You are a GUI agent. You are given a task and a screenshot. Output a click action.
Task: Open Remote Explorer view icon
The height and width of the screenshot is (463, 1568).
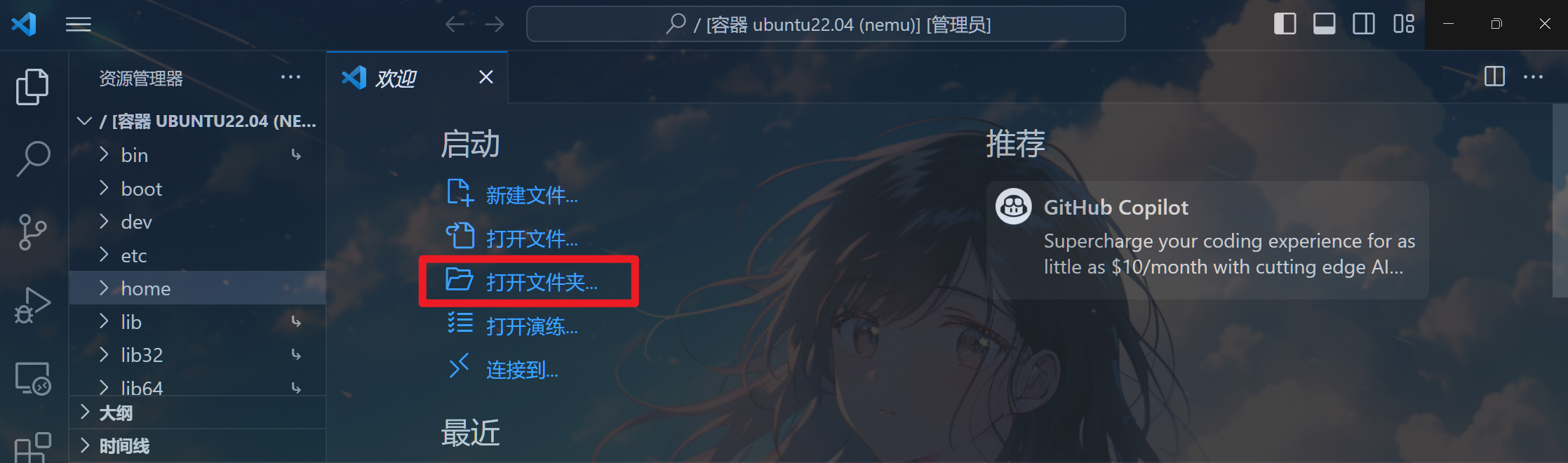pyautogui.click(x=32, y=379)
